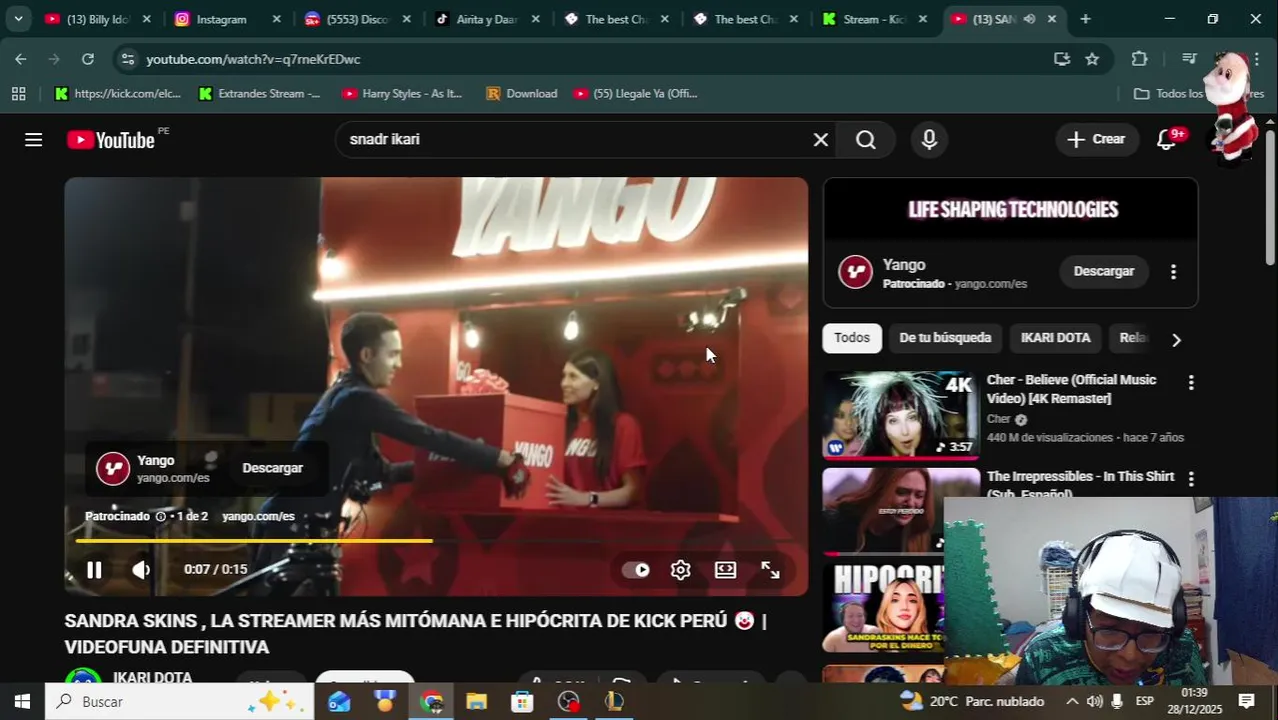This screenshot has width=1278, height=720.
Task: Open player settings gear
Action: [681, 570]
